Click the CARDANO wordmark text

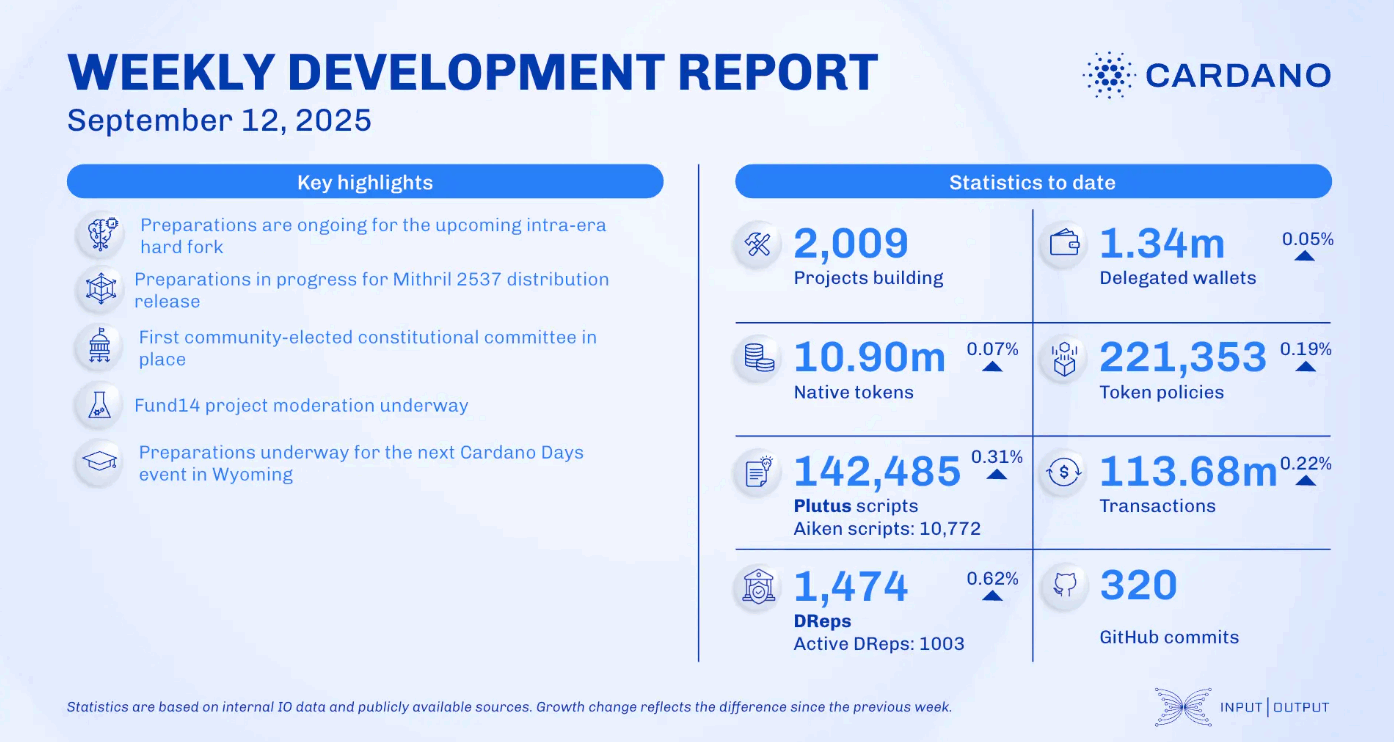tap(1238, 75)
